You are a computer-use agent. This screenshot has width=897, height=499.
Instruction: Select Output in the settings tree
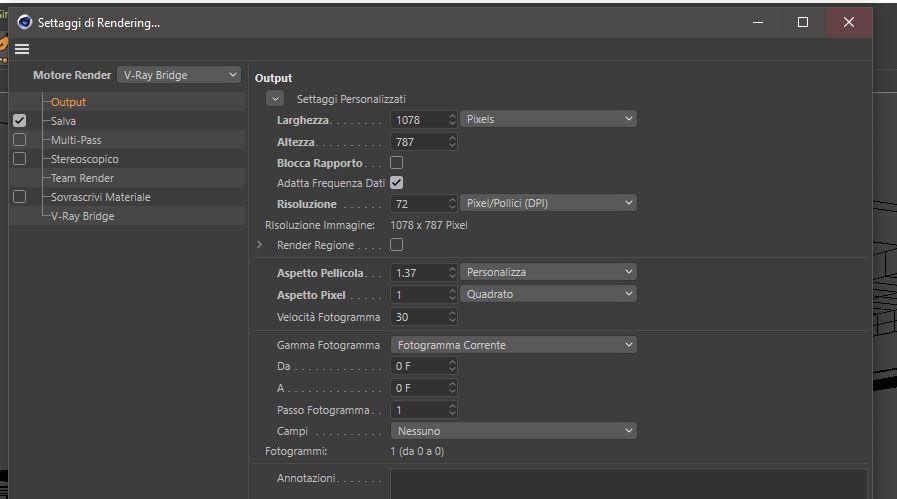coord(68,102)
